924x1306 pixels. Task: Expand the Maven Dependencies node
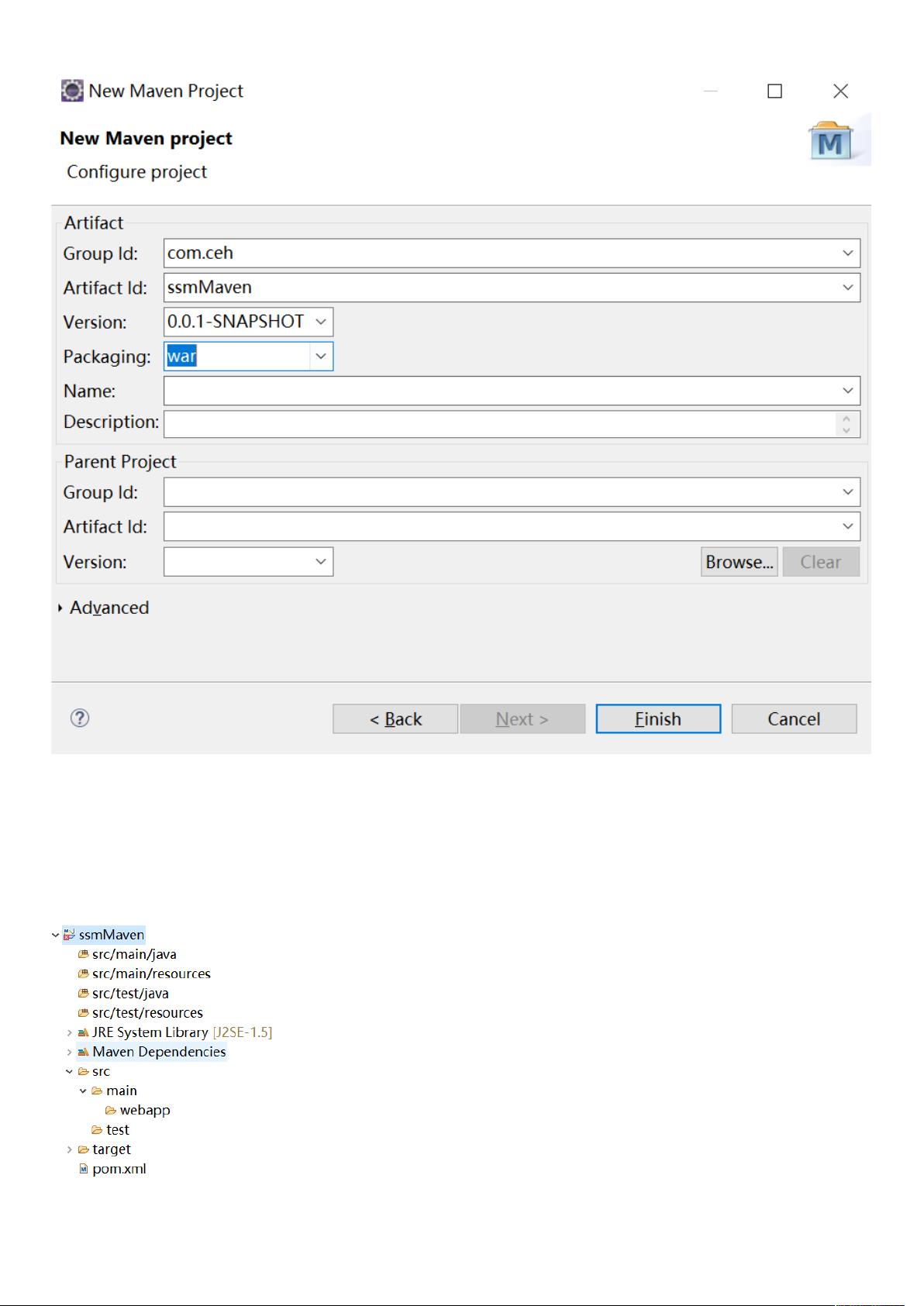(70, 1052)
